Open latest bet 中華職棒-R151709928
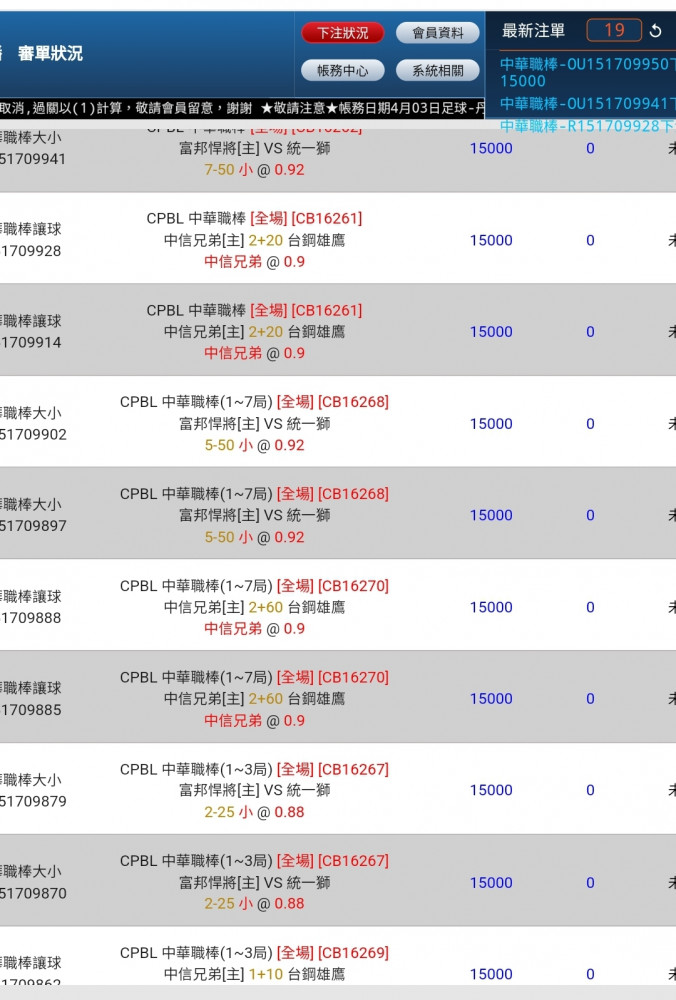This screenshot has width=676, height=1000. 587,126
